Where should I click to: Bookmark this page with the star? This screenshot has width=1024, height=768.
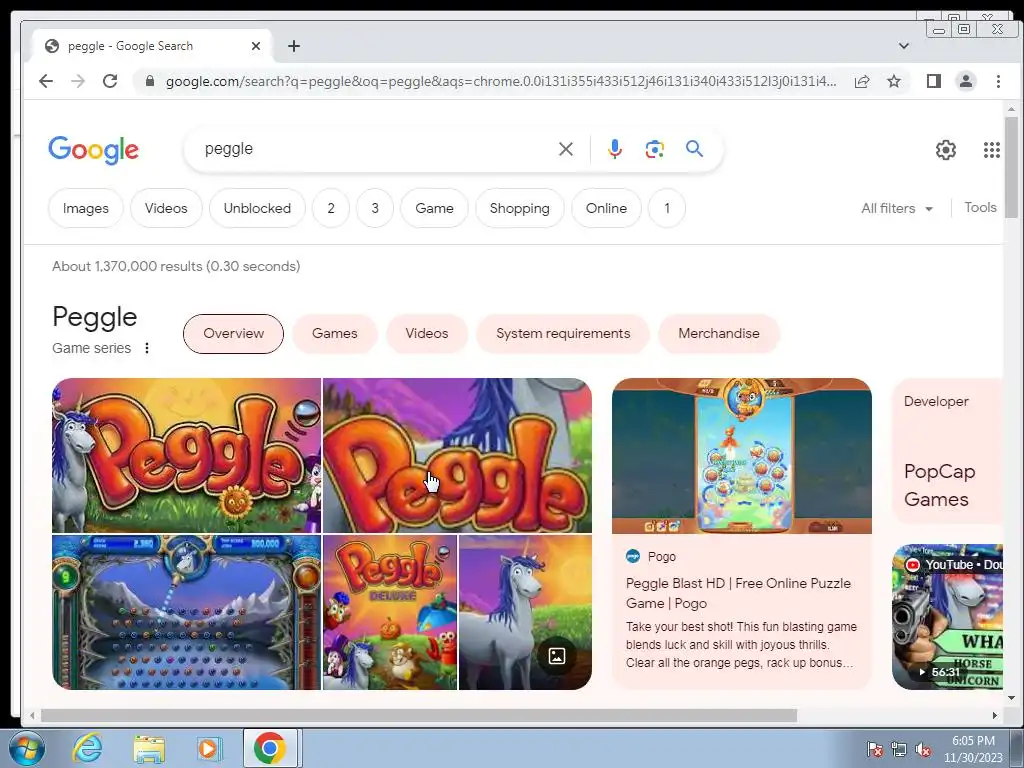tap(894, 81)
